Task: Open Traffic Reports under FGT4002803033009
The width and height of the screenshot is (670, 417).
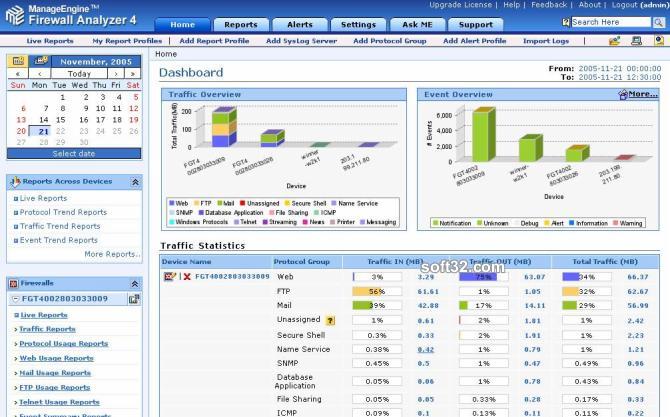Action: (47, 329)
